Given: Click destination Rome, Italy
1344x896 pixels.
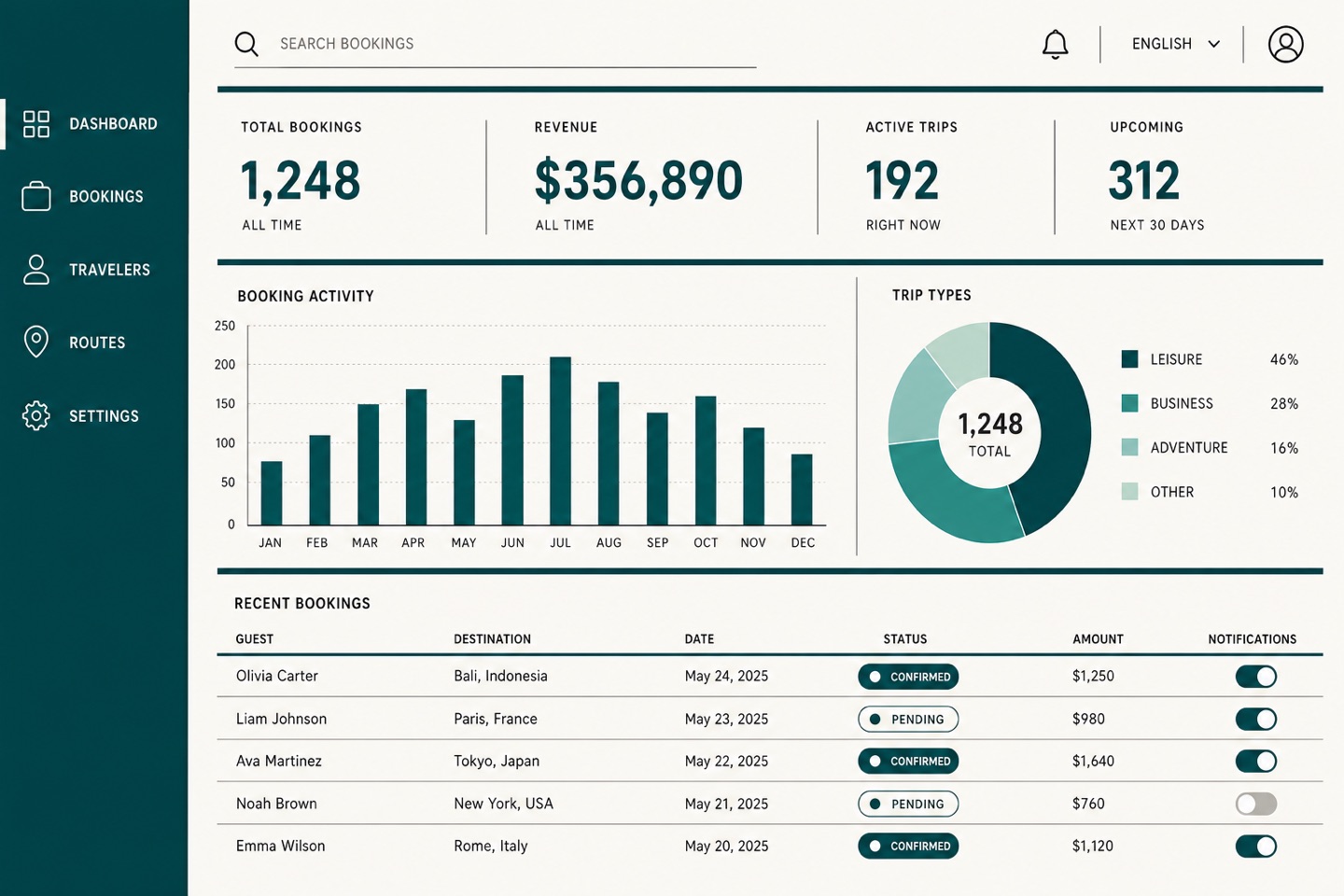Looking at the screenshot, I should [491, 847].
